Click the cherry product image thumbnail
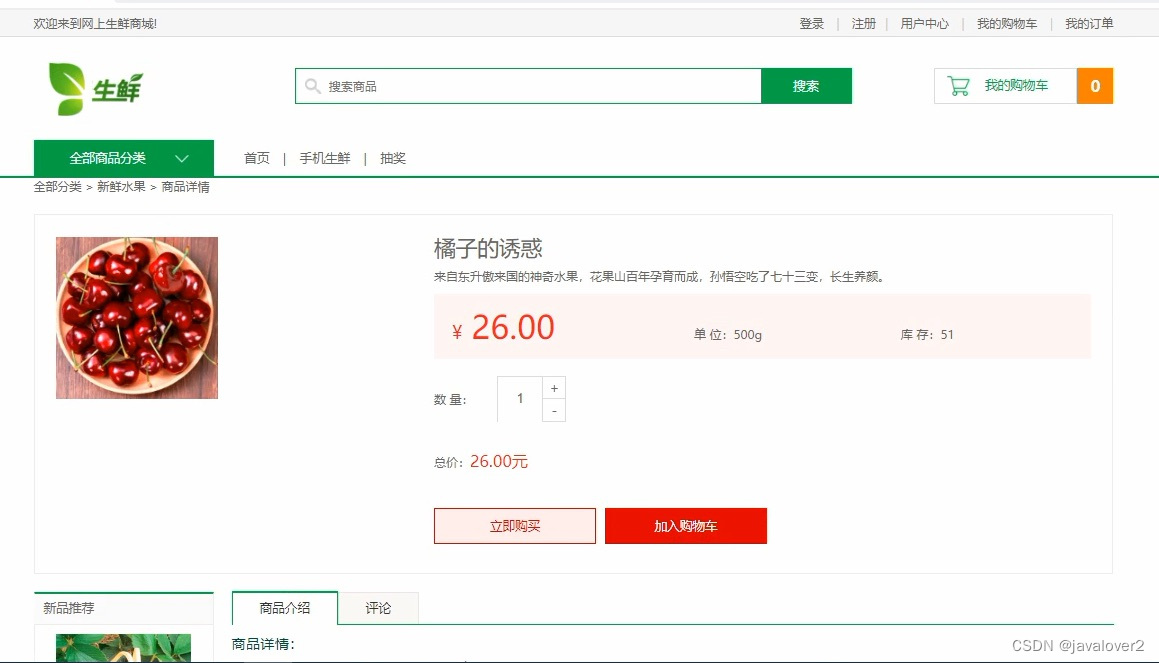 136,317
